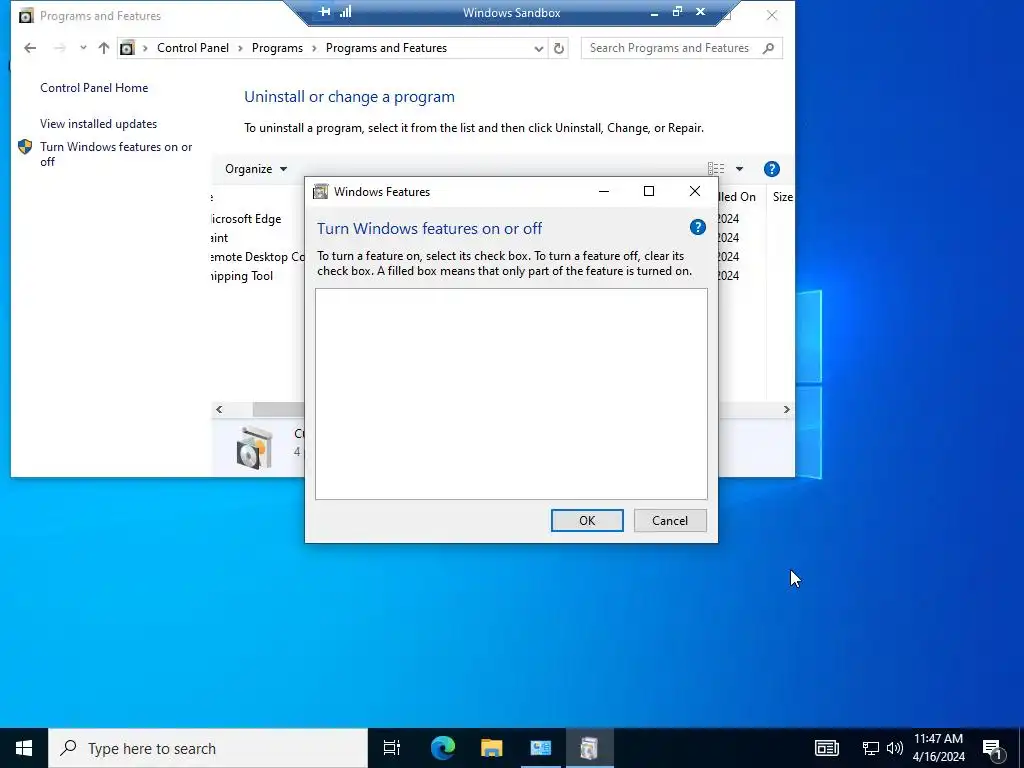Image resolution: width=1024 pixels, height=768 pixels.
Task: Switch to Windows Features taskbar icon
Action: (589, 748)
